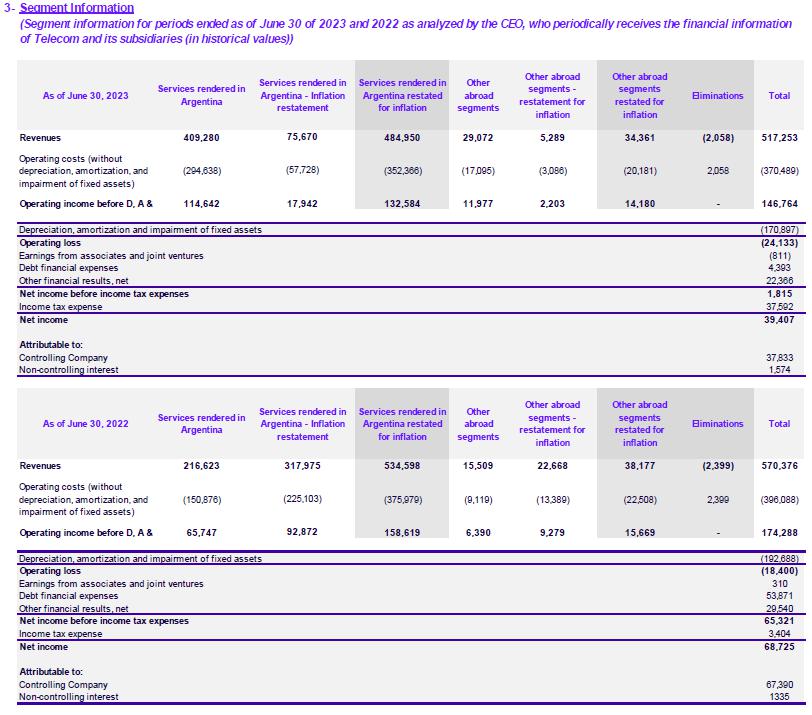Select the Total header in the 2022 table
The height and width of the screenshot is (715, 812).
click(x=779, y=424)
